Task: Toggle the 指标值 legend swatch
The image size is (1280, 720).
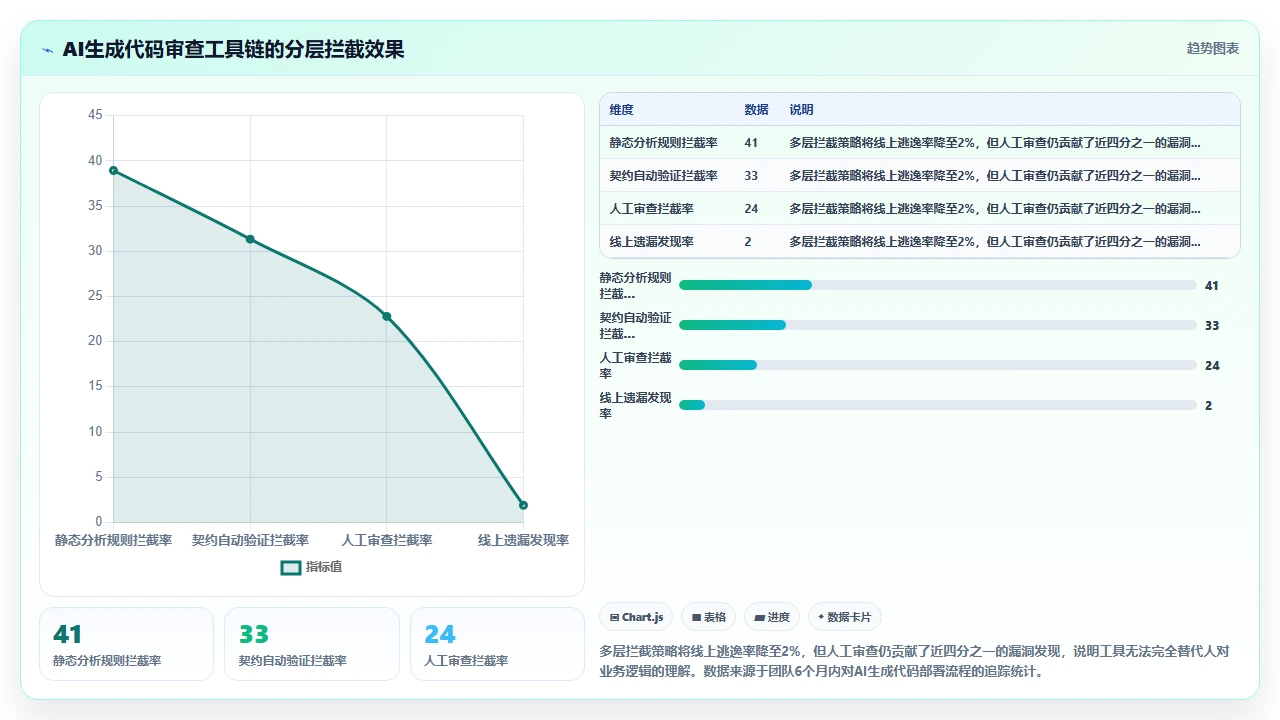Action: tap(290, 567)
